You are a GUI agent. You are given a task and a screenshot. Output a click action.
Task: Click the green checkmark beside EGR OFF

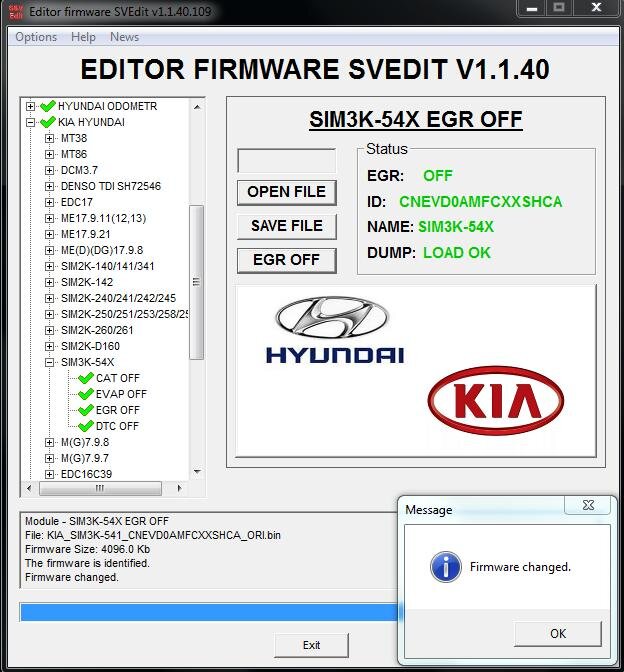(86, 410)
